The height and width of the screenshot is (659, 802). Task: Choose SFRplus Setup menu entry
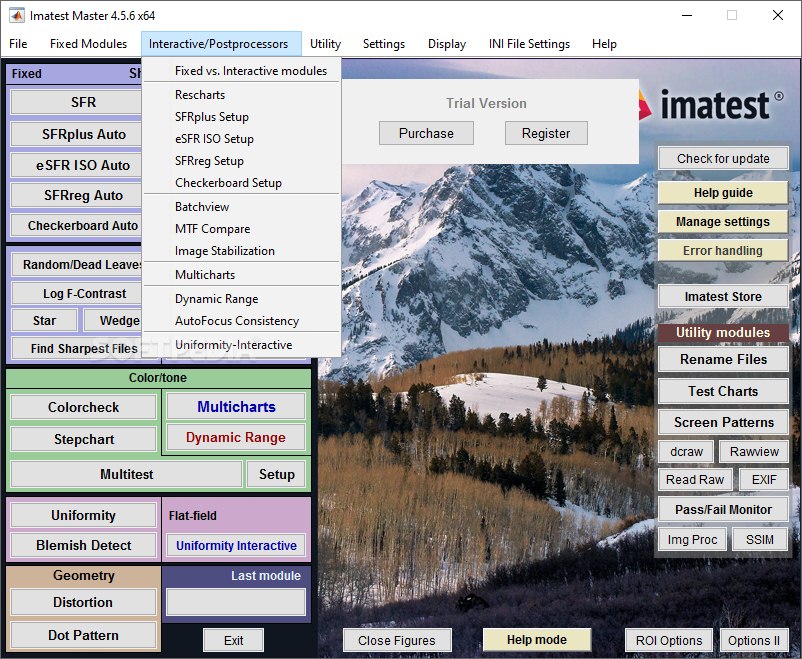tap(241, 117)
